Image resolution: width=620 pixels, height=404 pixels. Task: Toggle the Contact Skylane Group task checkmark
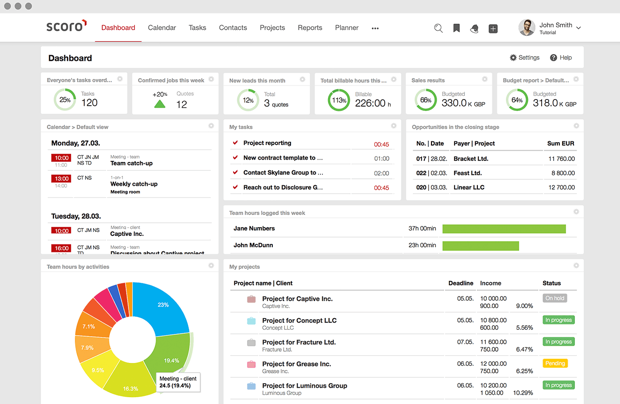235,172
